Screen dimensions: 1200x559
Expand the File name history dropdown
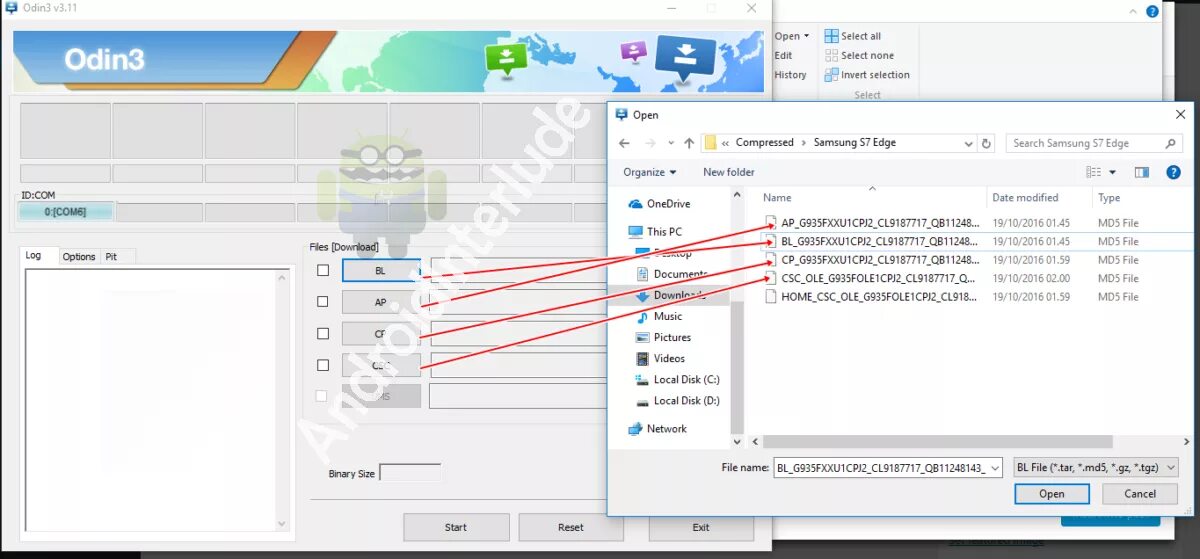994,467
